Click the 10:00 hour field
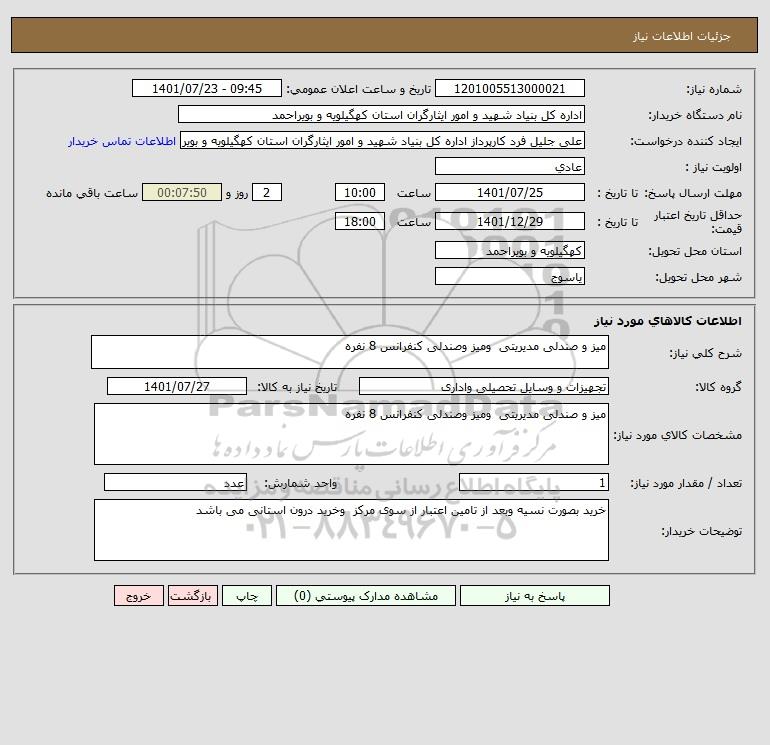Viewport: 770px width, 745px height. (x=360, y=193)
